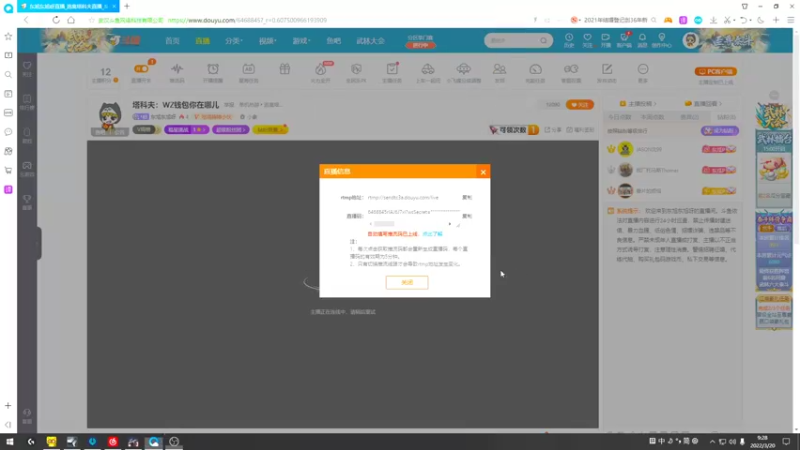Screen dimensions: 800x450
Task: Click the orange follow button
Action: click(x=580, y=105)
